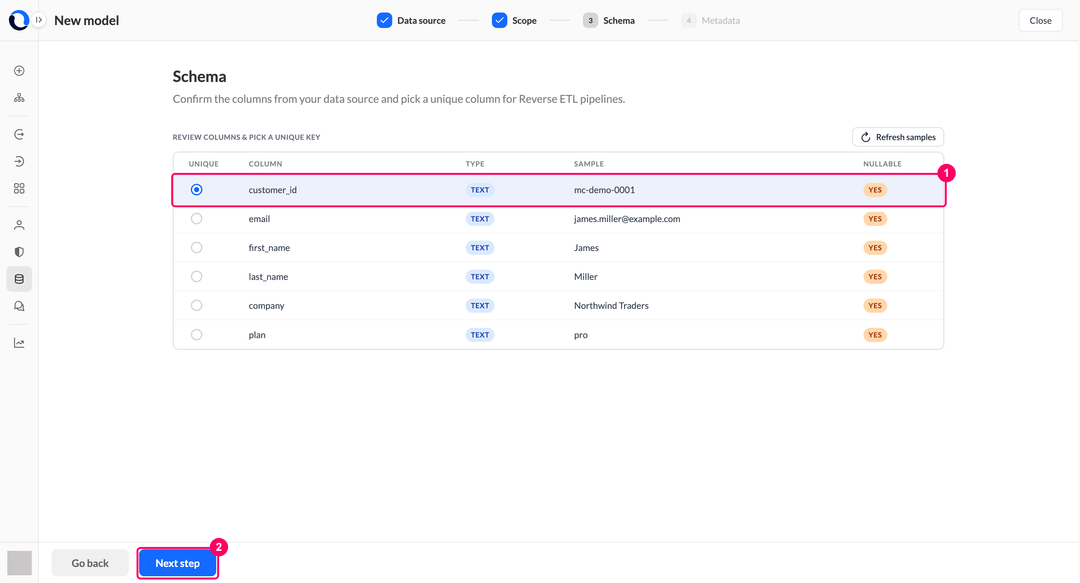Click the Schema step in the wizard
The image size is (1080, 583).
pos(609,21)
